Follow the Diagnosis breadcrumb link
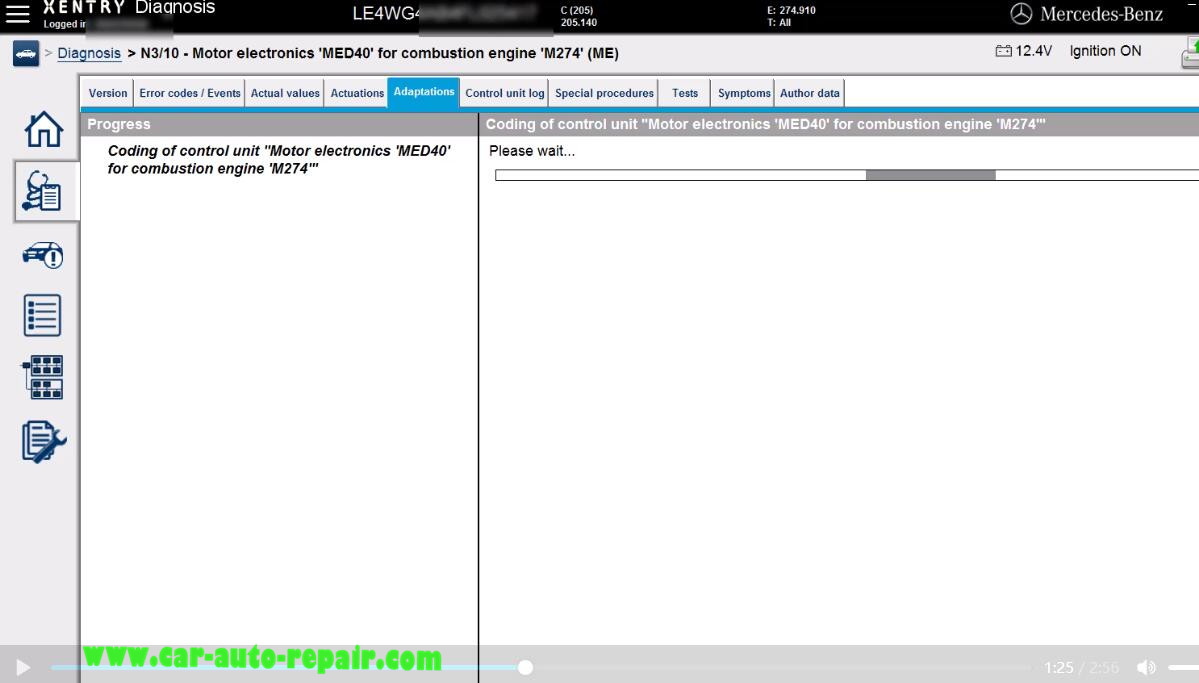 (89, 54)
